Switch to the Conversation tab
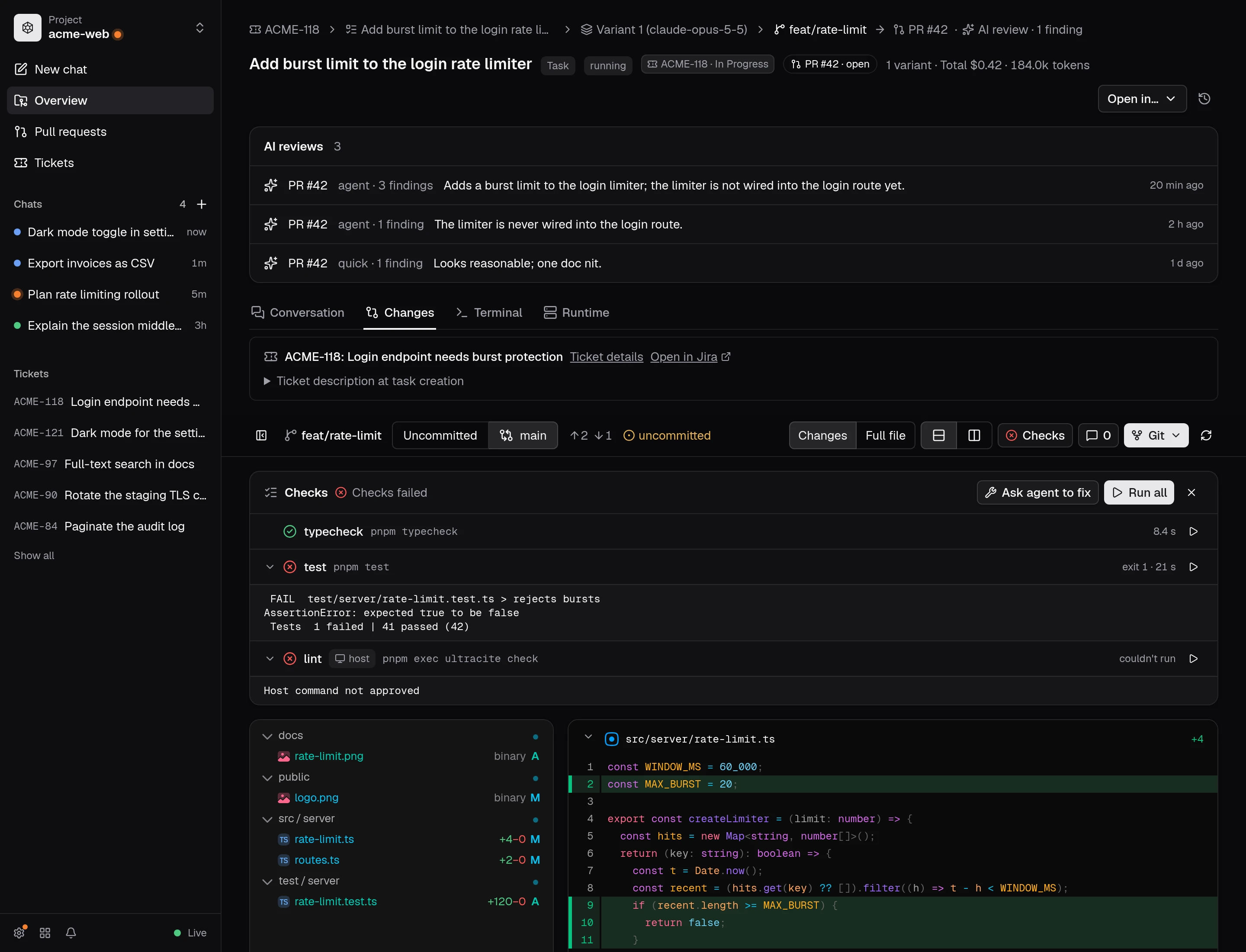This screenshot has width=1246, height=952. 298,312
